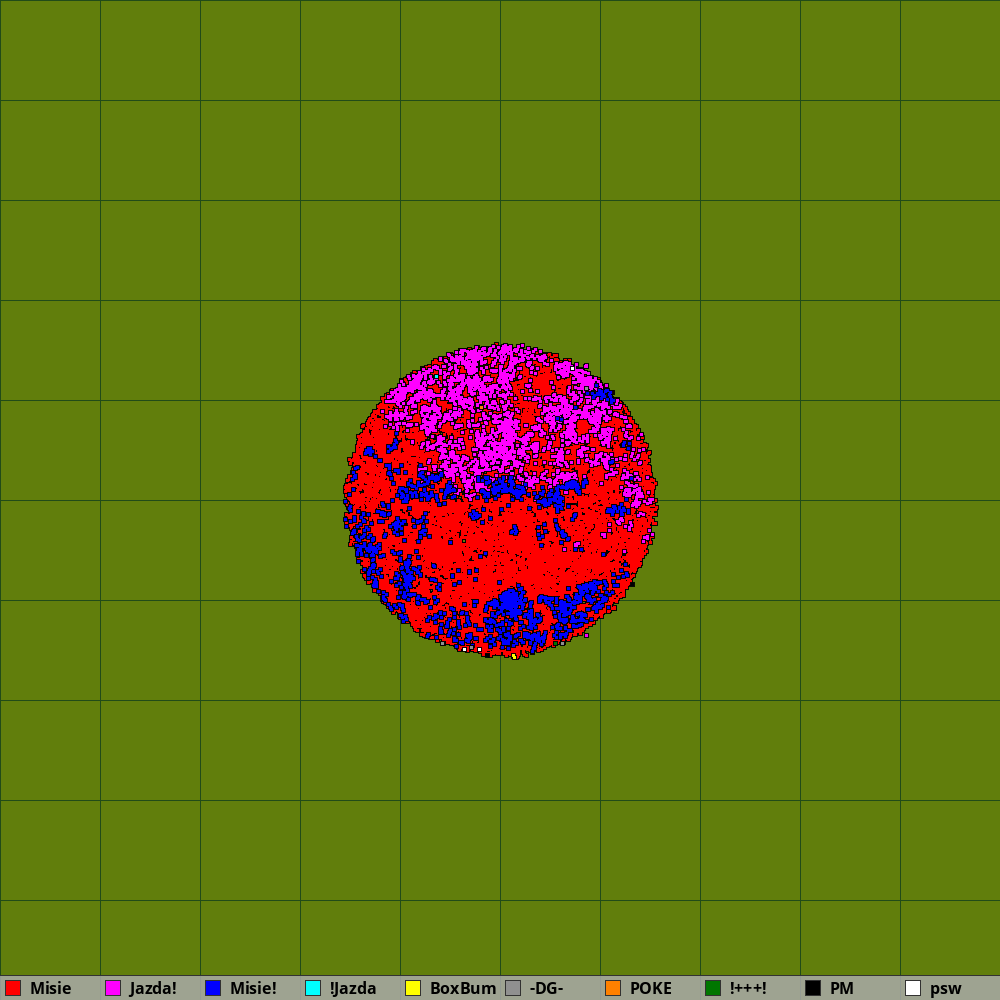Click the black PM color swatch
This screenshot has height=1000, width=1000.
click(813, 988)
